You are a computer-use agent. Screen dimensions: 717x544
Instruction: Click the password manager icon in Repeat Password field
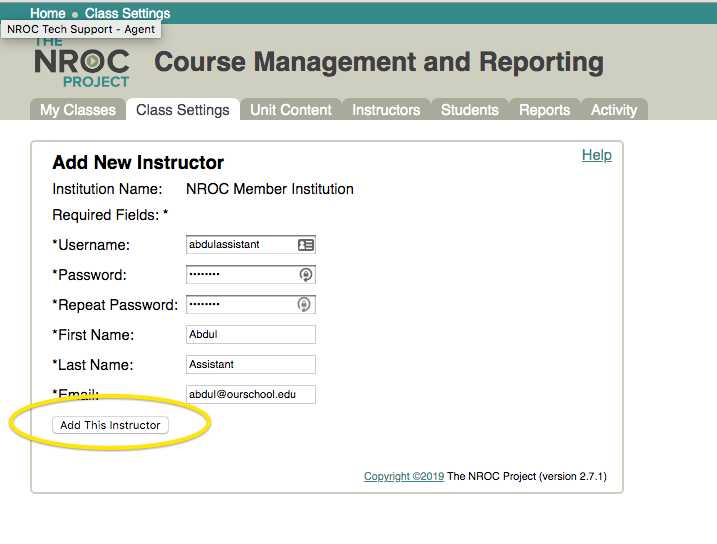[304, 304]
